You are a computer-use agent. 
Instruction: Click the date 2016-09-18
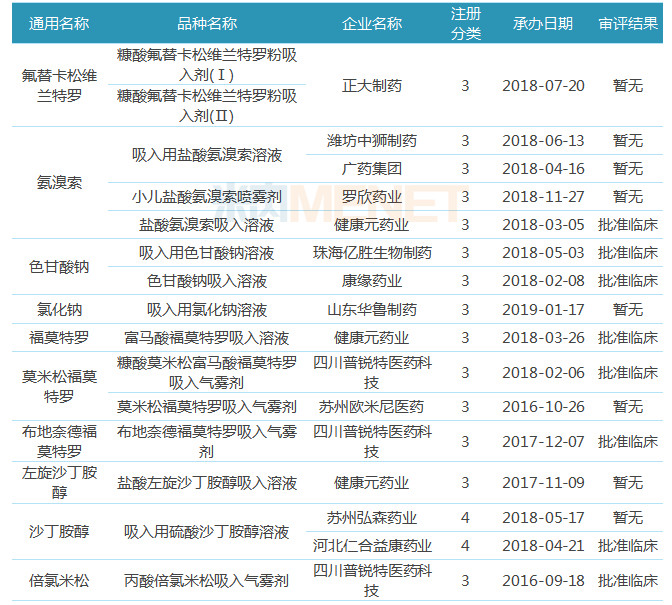click(x=543, y=581)
